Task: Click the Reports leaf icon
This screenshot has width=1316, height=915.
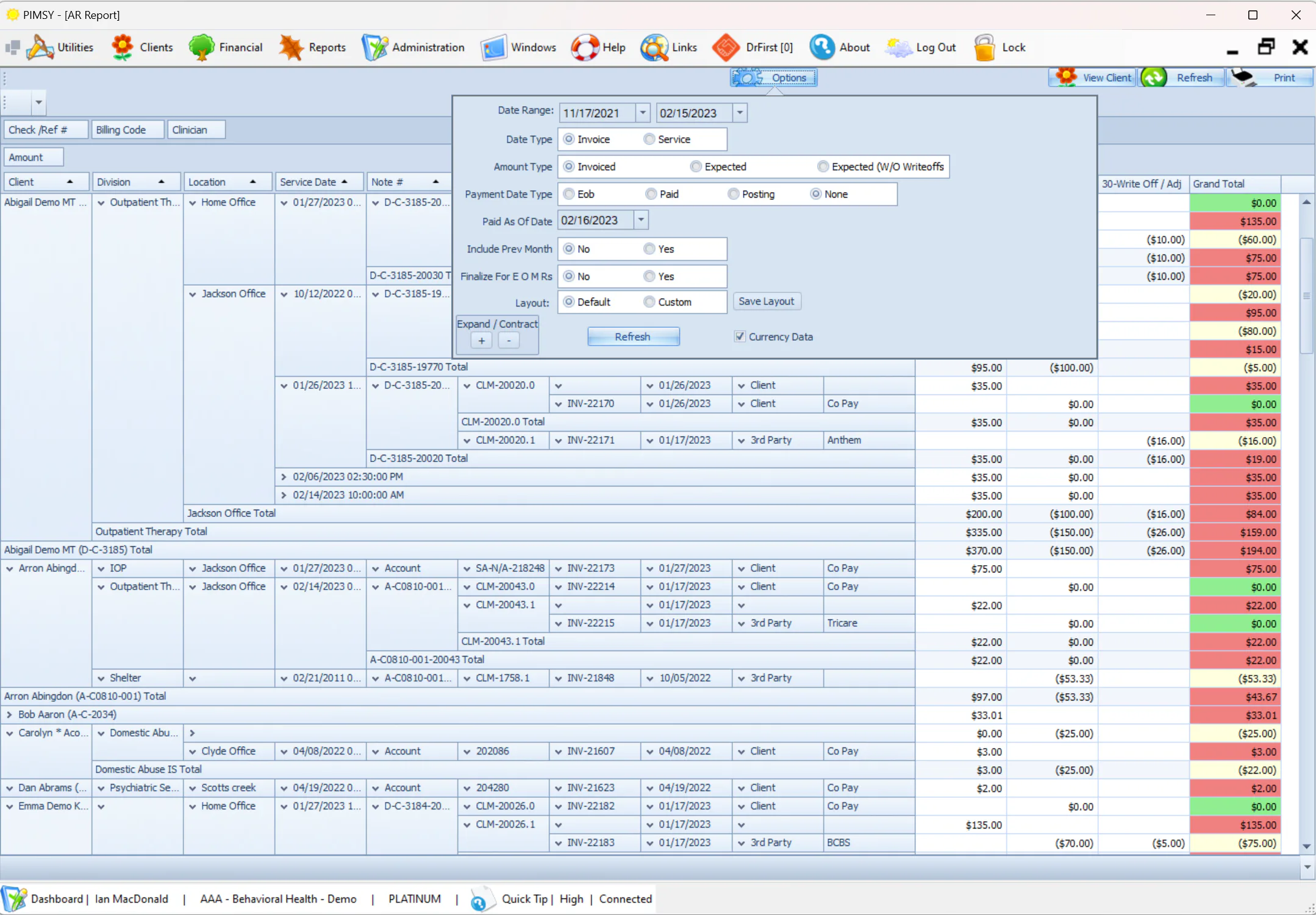Action: [x=291, y=48]
